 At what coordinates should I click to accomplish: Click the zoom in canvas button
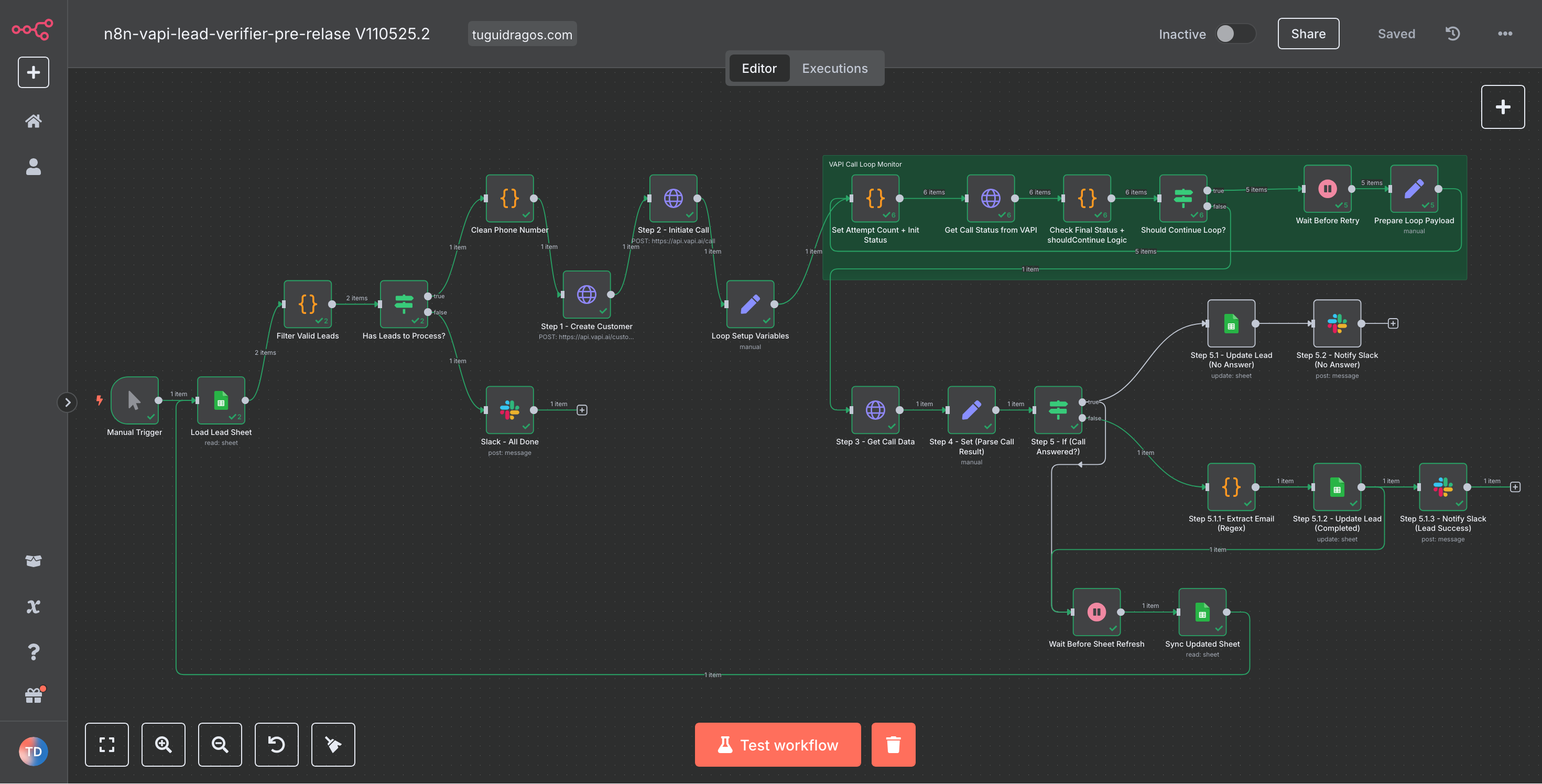163,744
